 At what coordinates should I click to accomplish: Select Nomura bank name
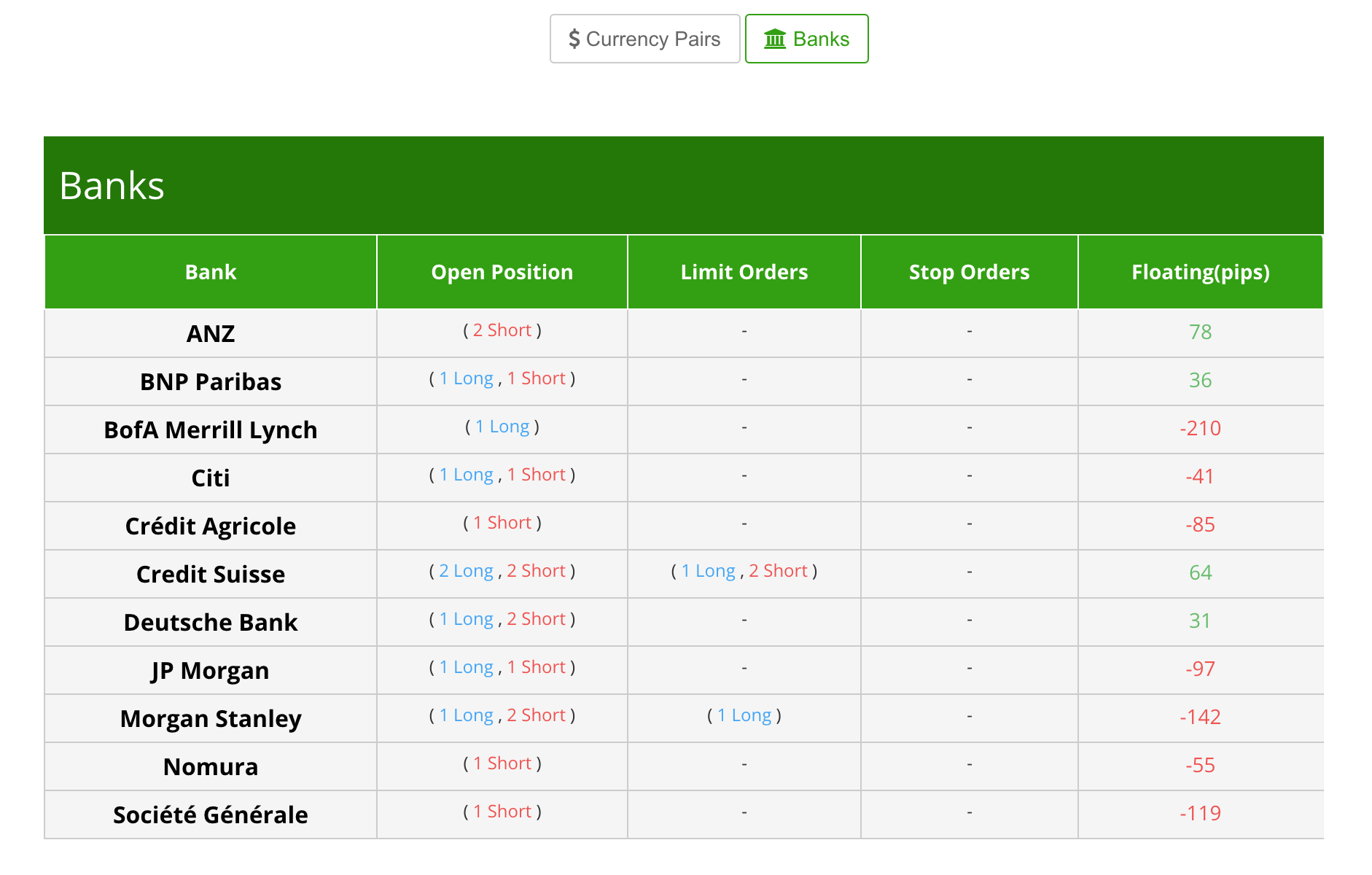tap(211, 766)
